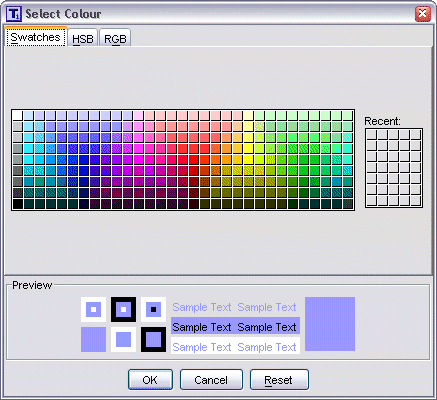Select the Swatches tab
This screenshot has height=400, width=437.
click(x=36, y=37)
